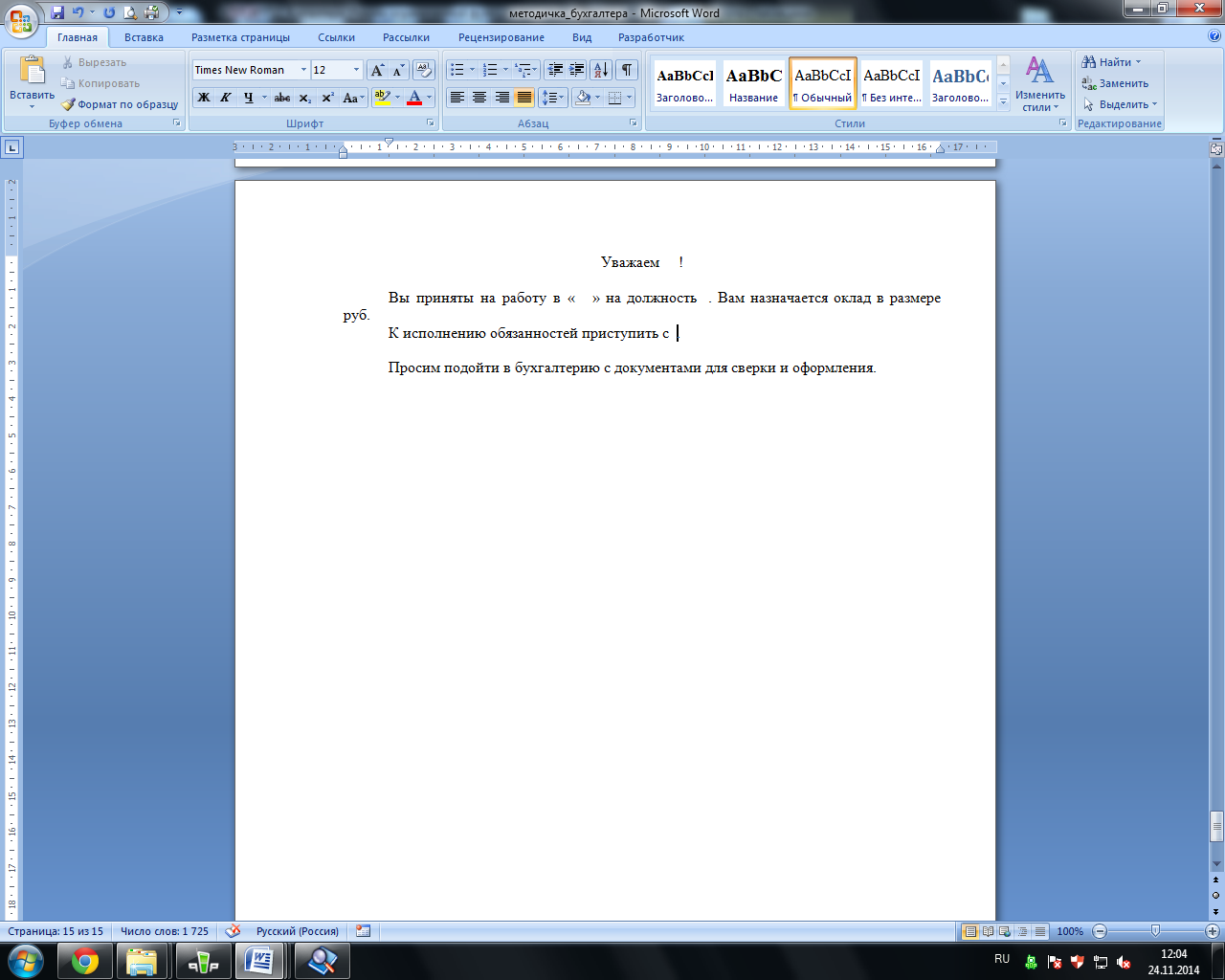Decrease paragraph indent
Screen dimensions: 1225x980
point(555,70)
